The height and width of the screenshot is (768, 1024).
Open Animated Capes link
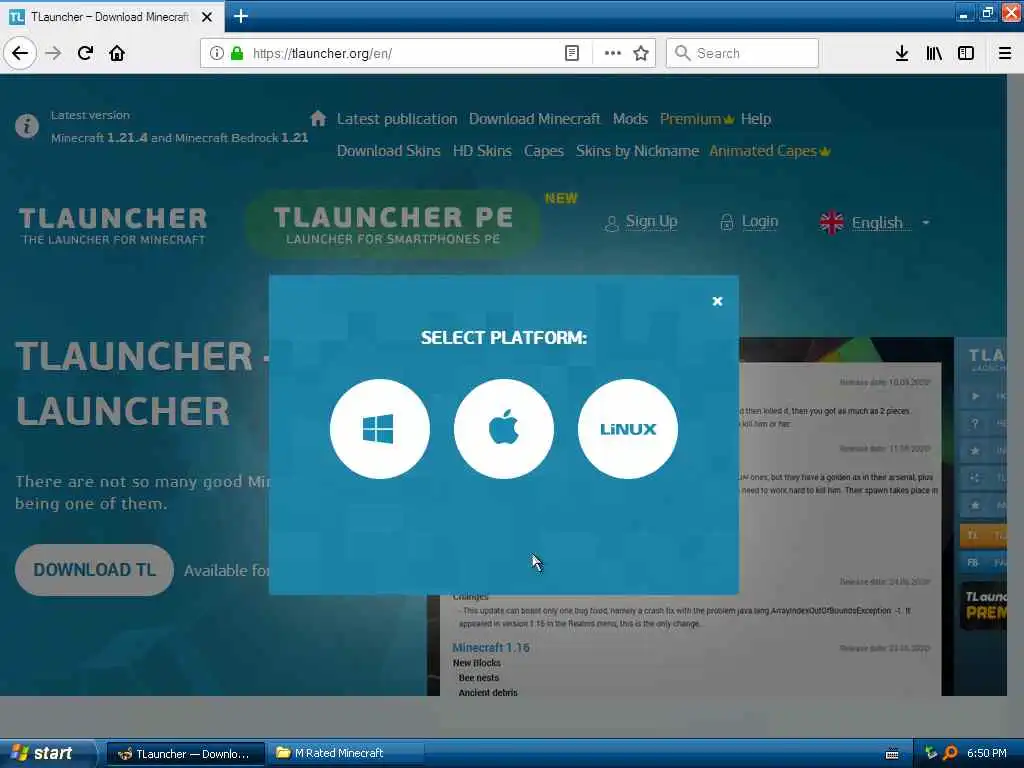(770, 151)
